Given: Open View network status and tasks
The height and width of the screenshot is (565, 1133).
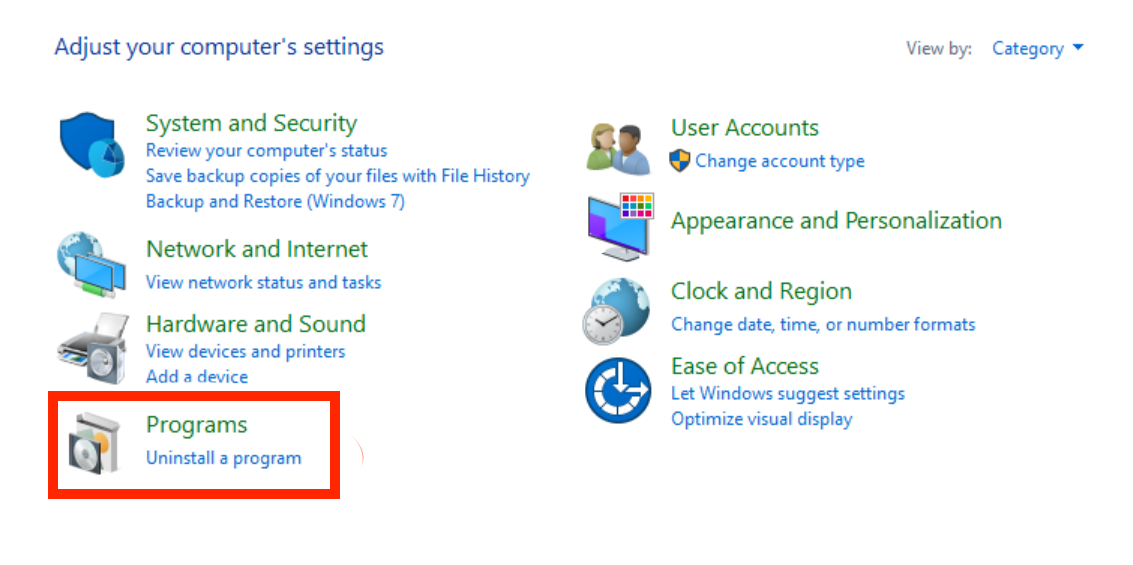Looking at the screenshot, I should click(263, 282).
